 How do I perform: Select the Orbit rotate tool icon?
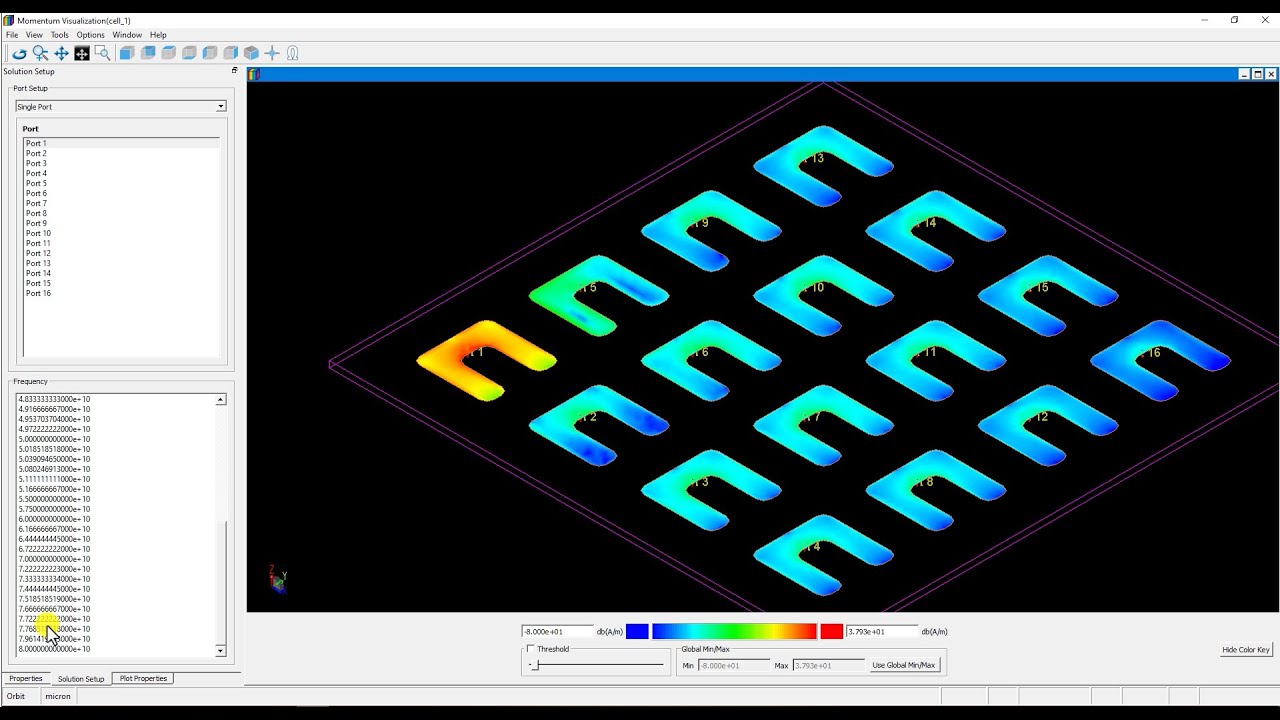coord(19,53)
